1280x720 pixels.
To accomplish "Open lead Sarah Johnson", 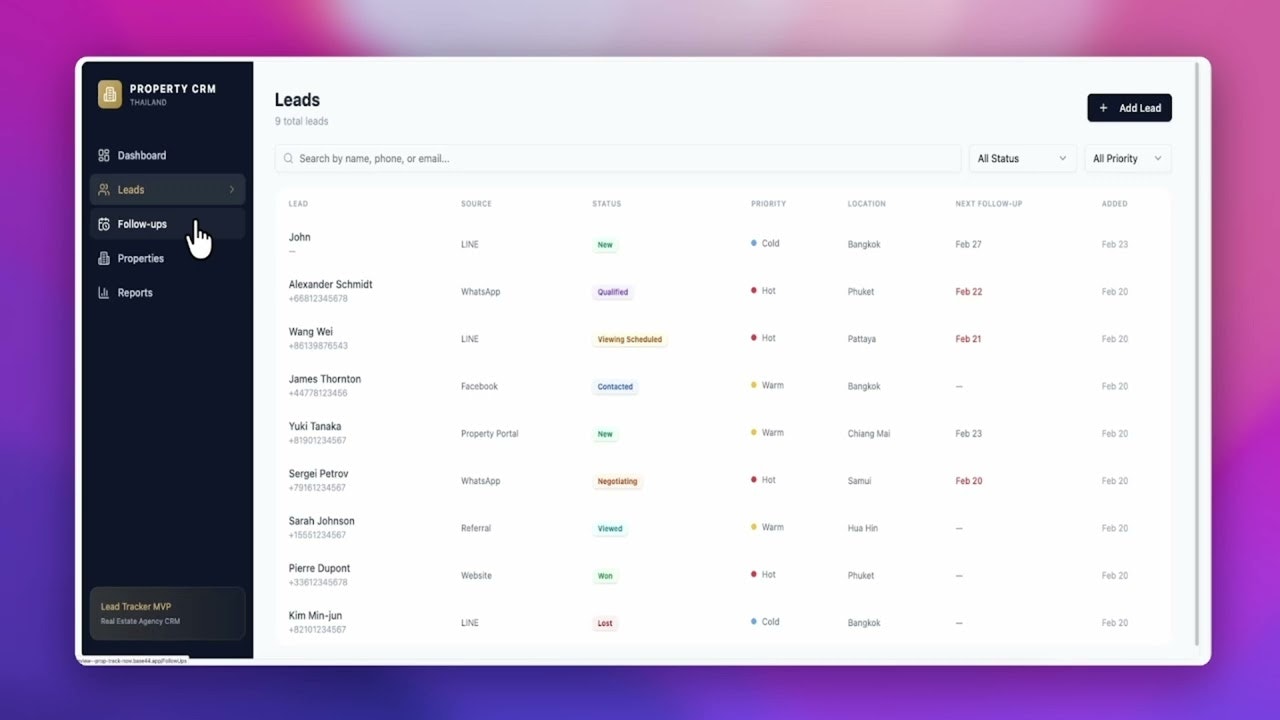I will pos(321,521).
